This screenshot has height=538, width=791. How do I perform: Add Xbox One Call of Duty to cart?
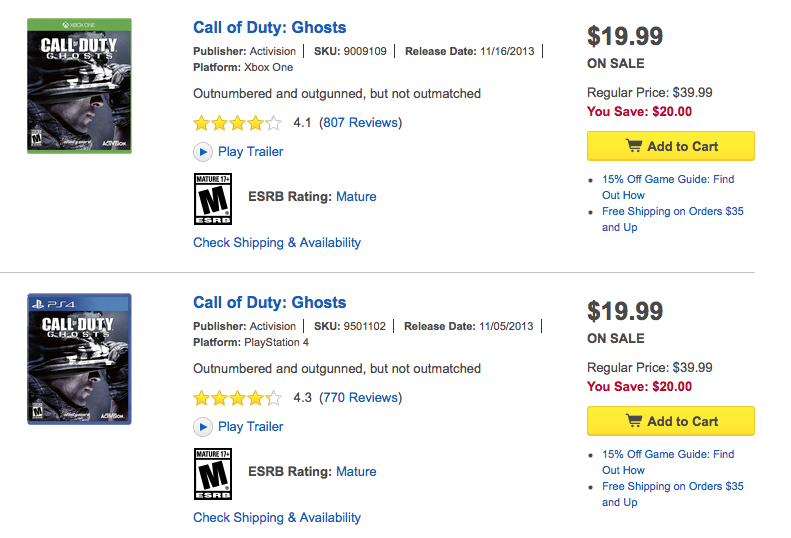point(670,146)
